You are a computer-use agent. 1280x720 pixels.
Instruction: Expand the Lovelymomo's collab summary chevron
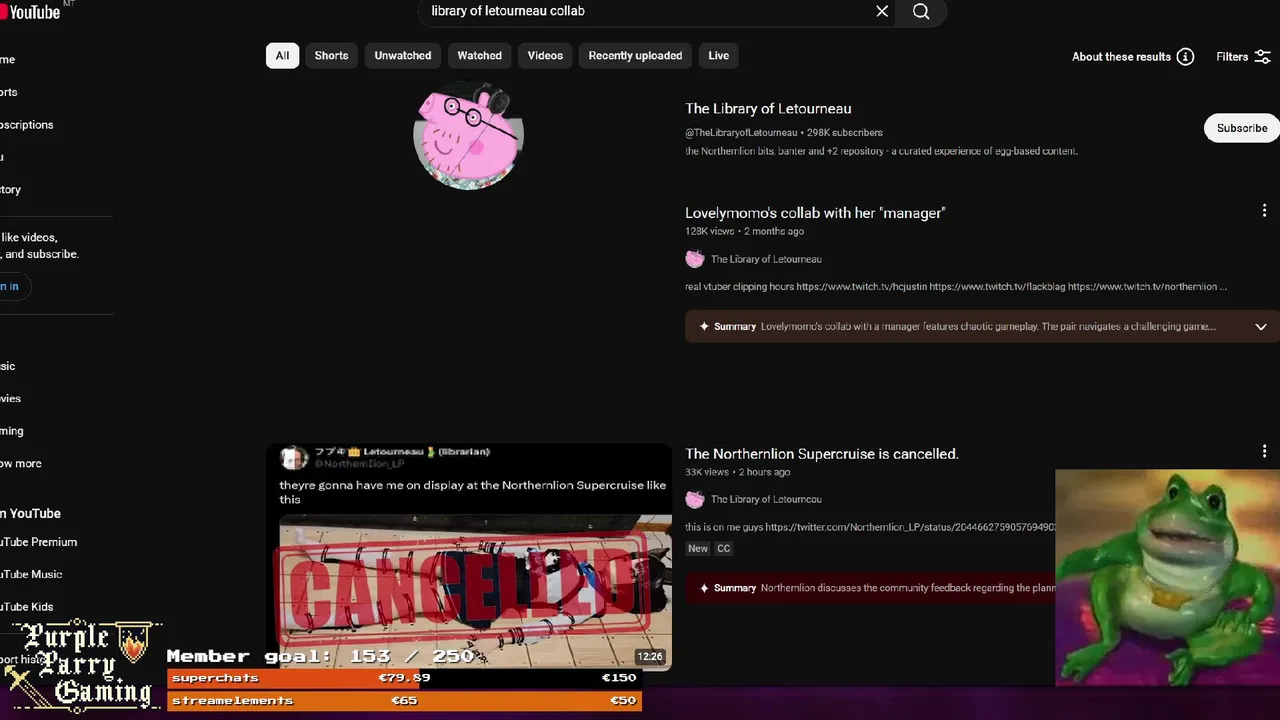click(x=1260, y=327)
